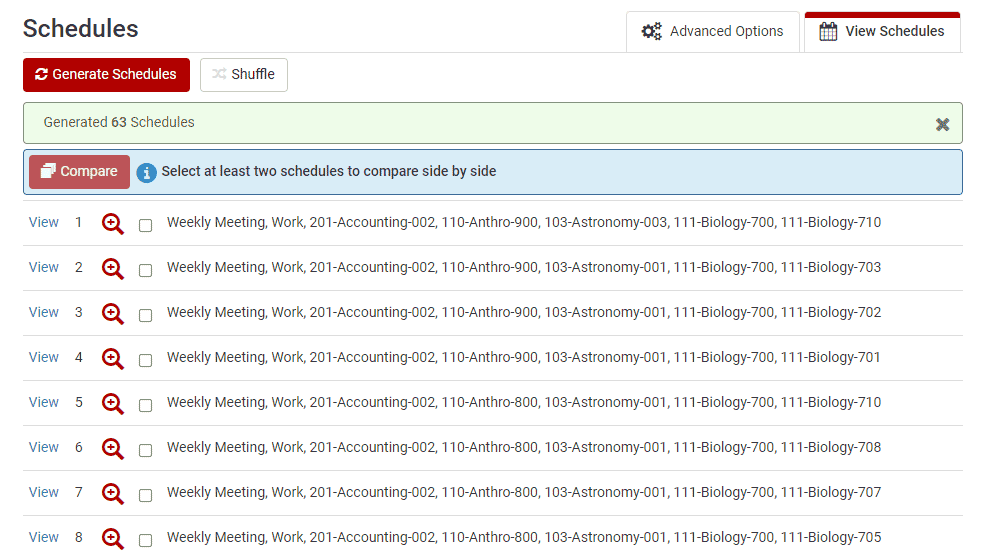Click the Shuffle button

pos(244,74)
